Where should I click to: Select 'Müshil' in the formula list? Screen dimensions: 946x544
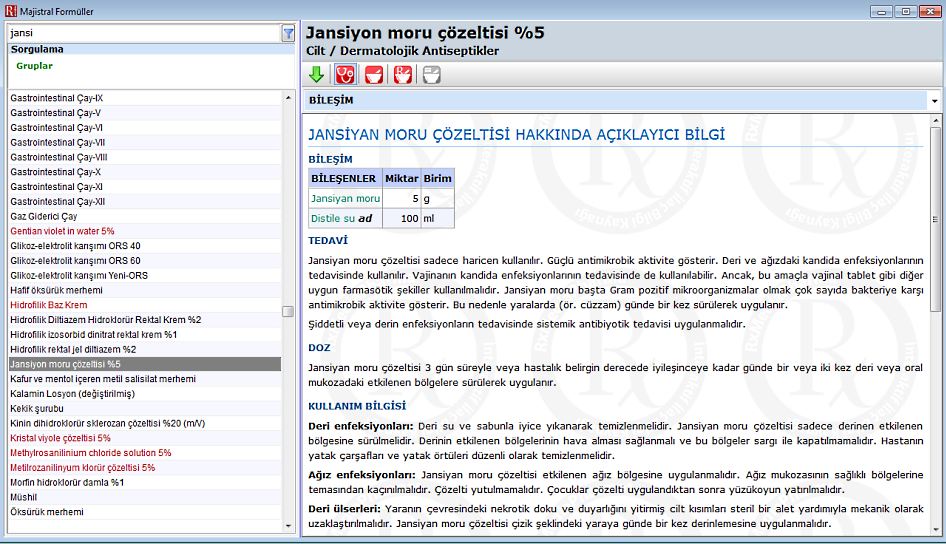144,497
